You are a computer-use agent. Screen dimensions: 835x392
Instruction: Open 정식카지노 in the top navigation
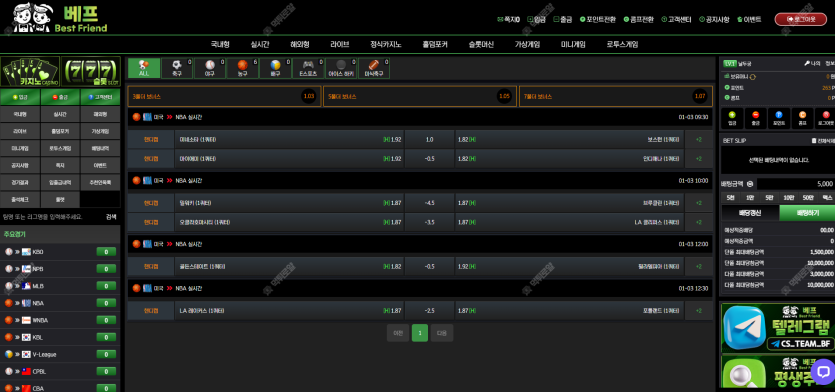[x=386, y=45]
